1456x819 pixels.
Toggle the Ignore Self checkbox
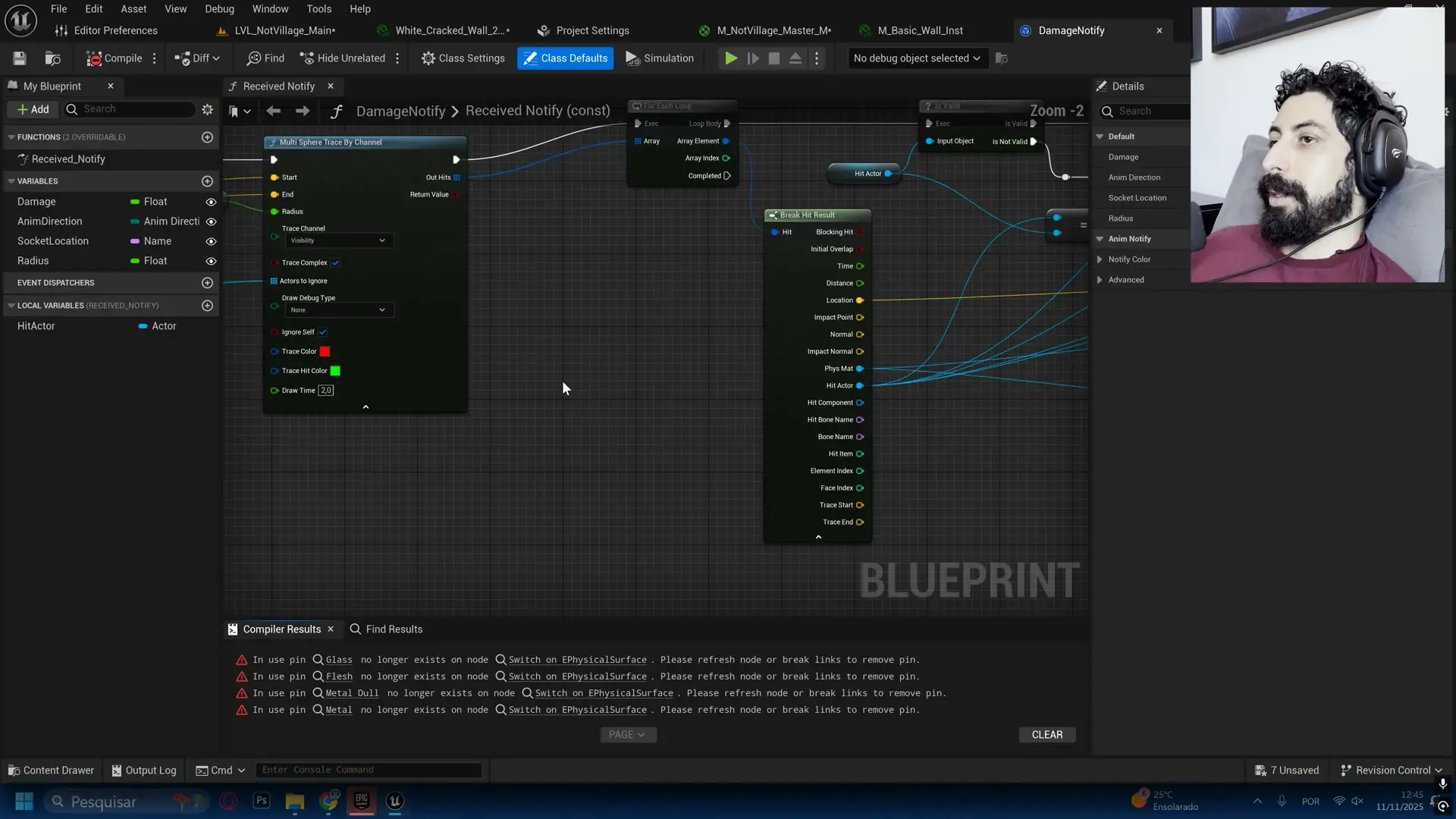[322, 332]
